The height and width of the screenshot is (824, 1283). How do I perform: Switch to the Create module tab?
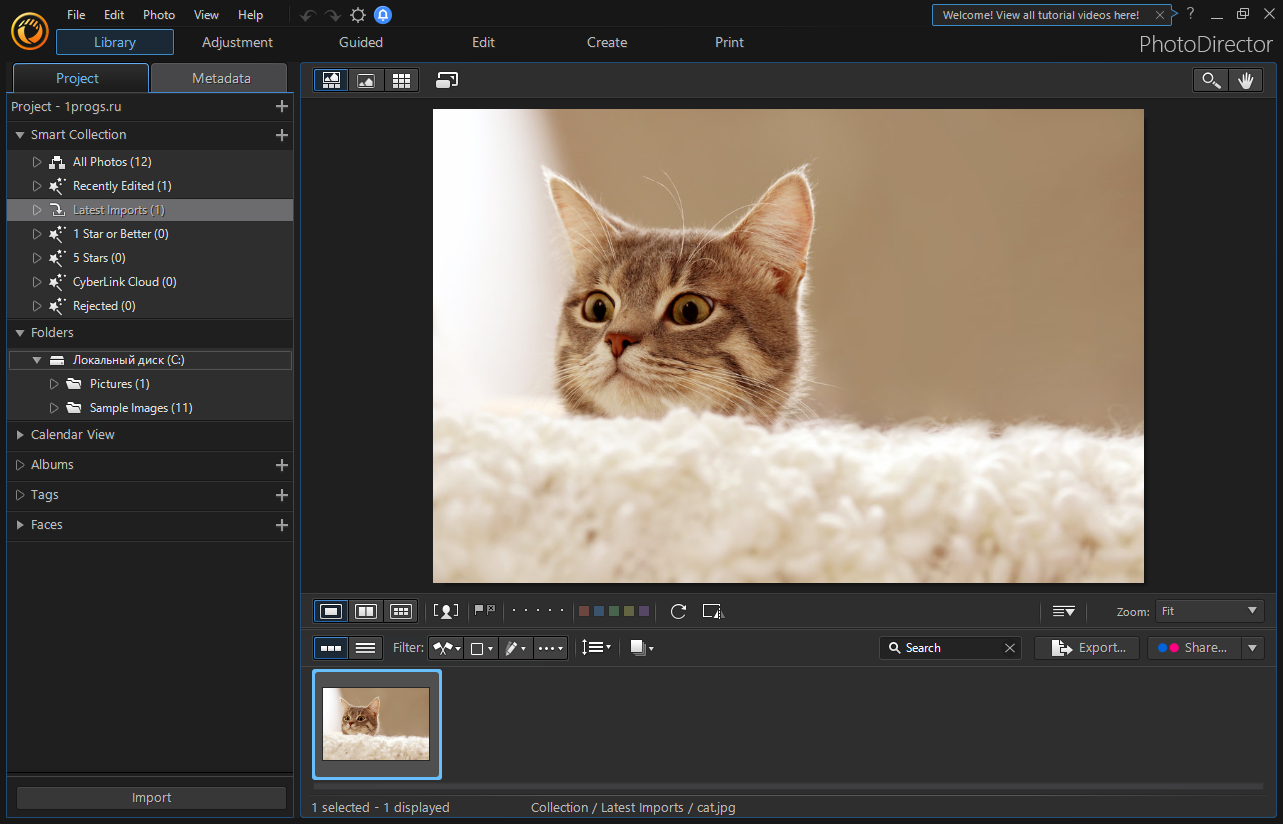click(607, 42)
